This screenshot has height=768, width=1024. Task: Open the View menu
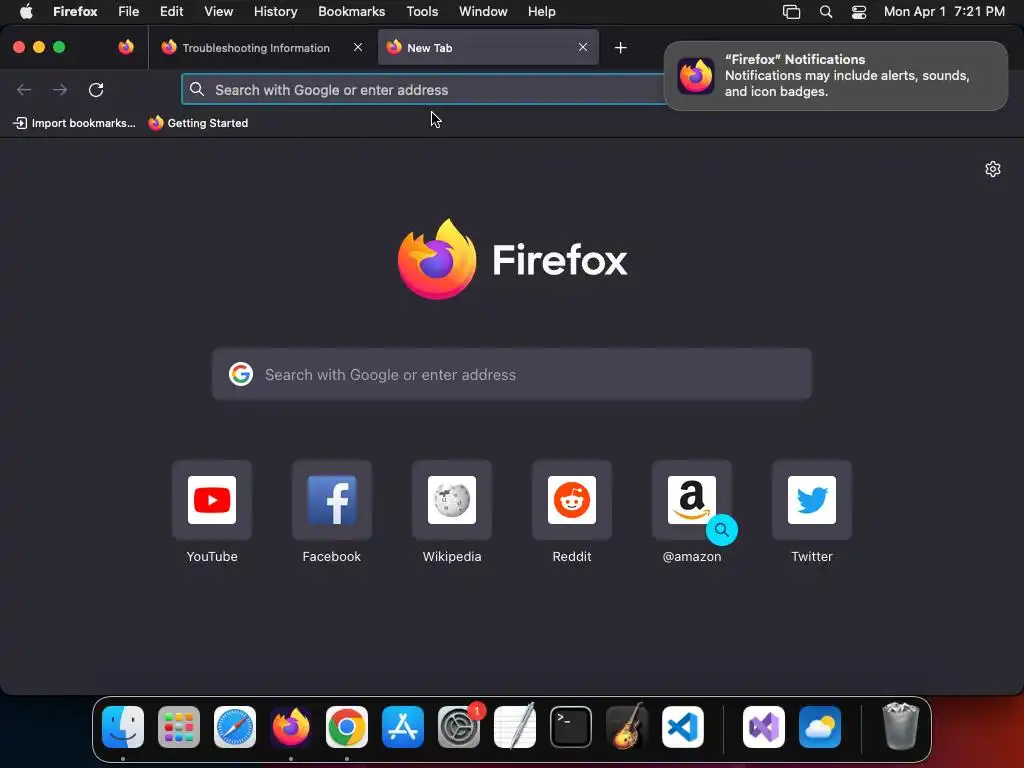click(x=218, y=12)
